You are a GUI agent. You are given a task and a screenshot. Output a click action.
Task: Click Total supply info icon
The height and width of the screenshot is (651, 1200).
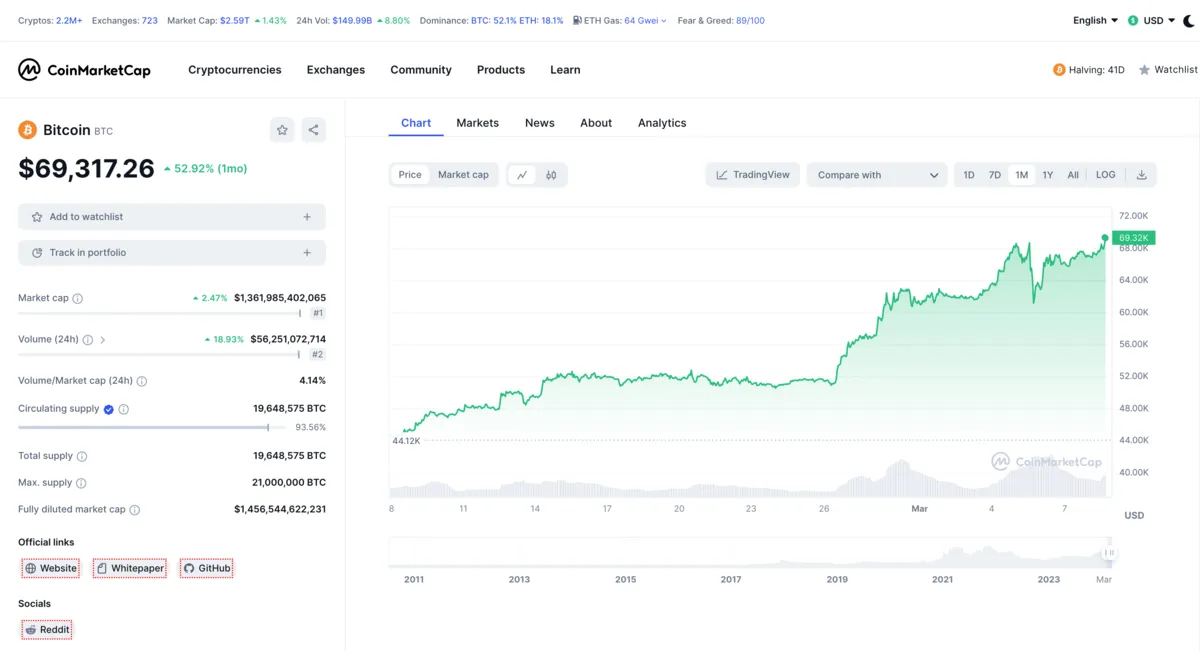(82, 456)
